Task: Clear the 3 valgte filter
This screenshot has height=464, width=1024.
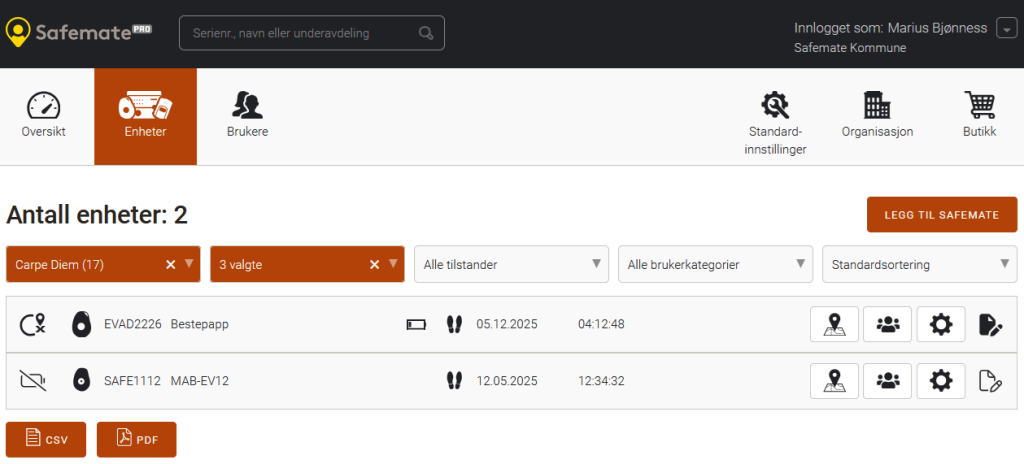Action: (x=374, y=264)
